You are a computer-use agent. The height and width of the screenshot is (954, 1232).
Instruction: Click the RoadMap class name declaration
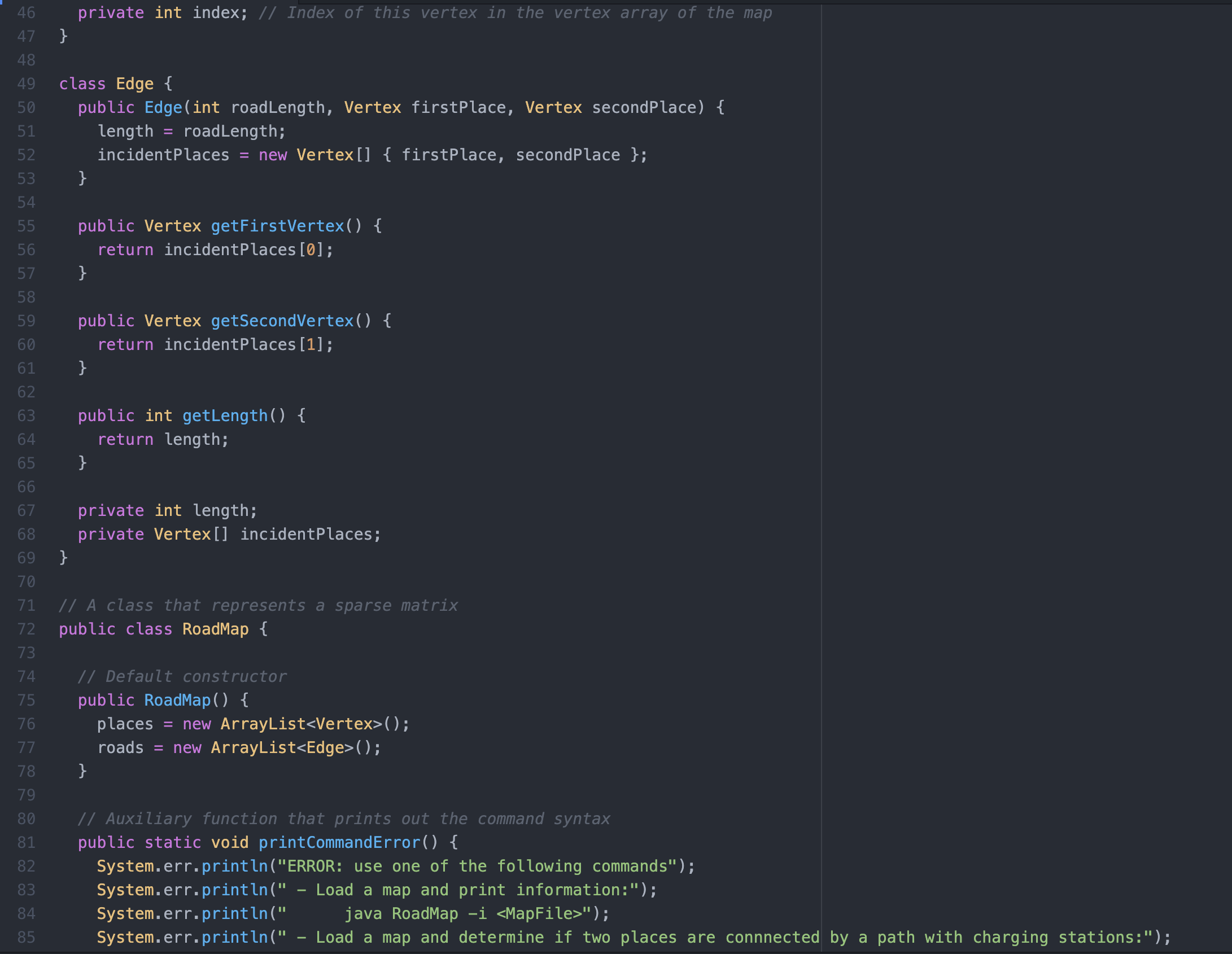click(215, 629)
